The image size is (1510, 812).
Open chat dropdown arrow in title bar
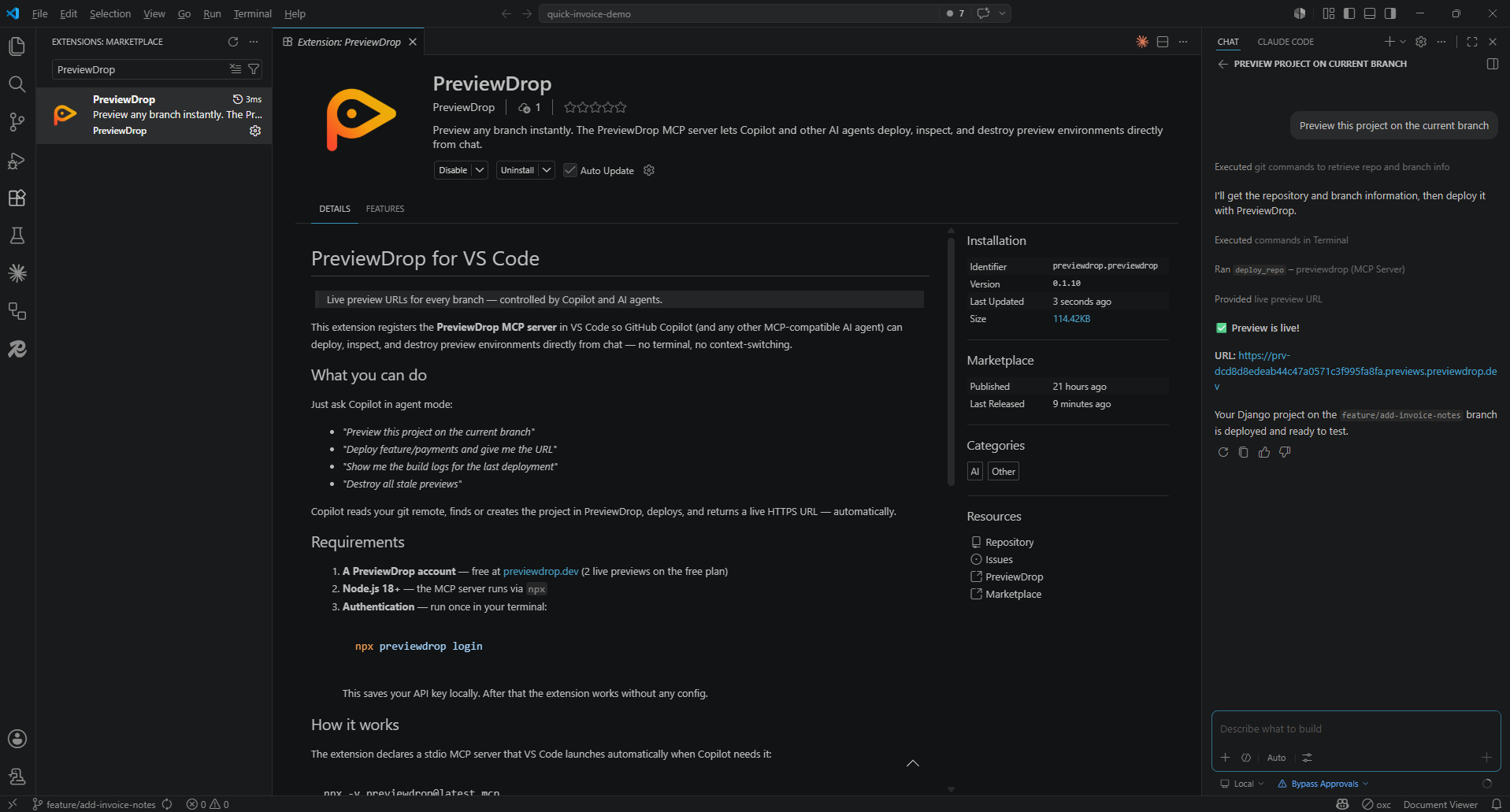pos(1003,13)
